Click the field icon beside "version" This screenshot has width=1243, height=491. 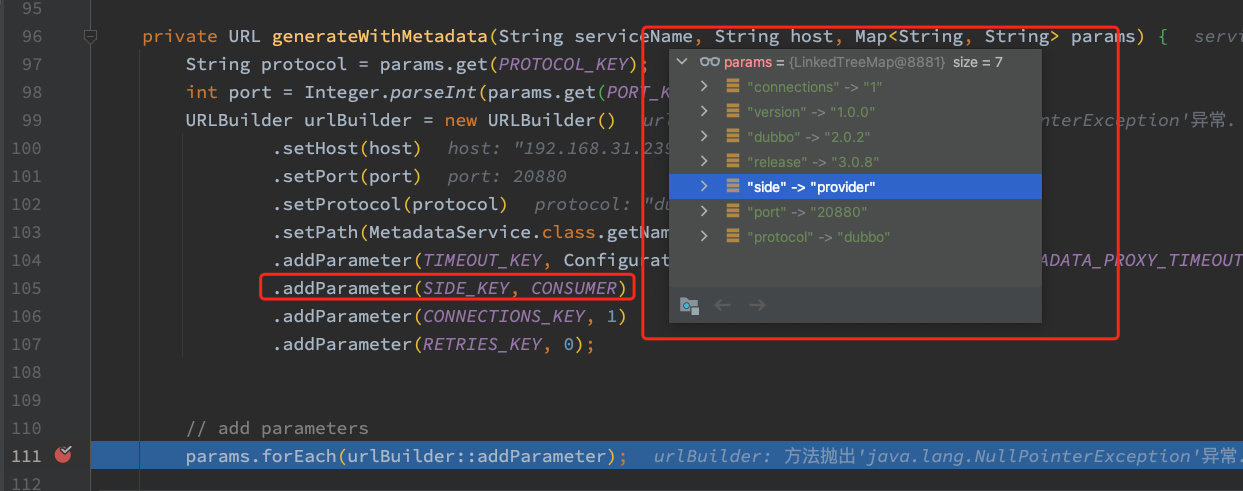click(733, 112)
